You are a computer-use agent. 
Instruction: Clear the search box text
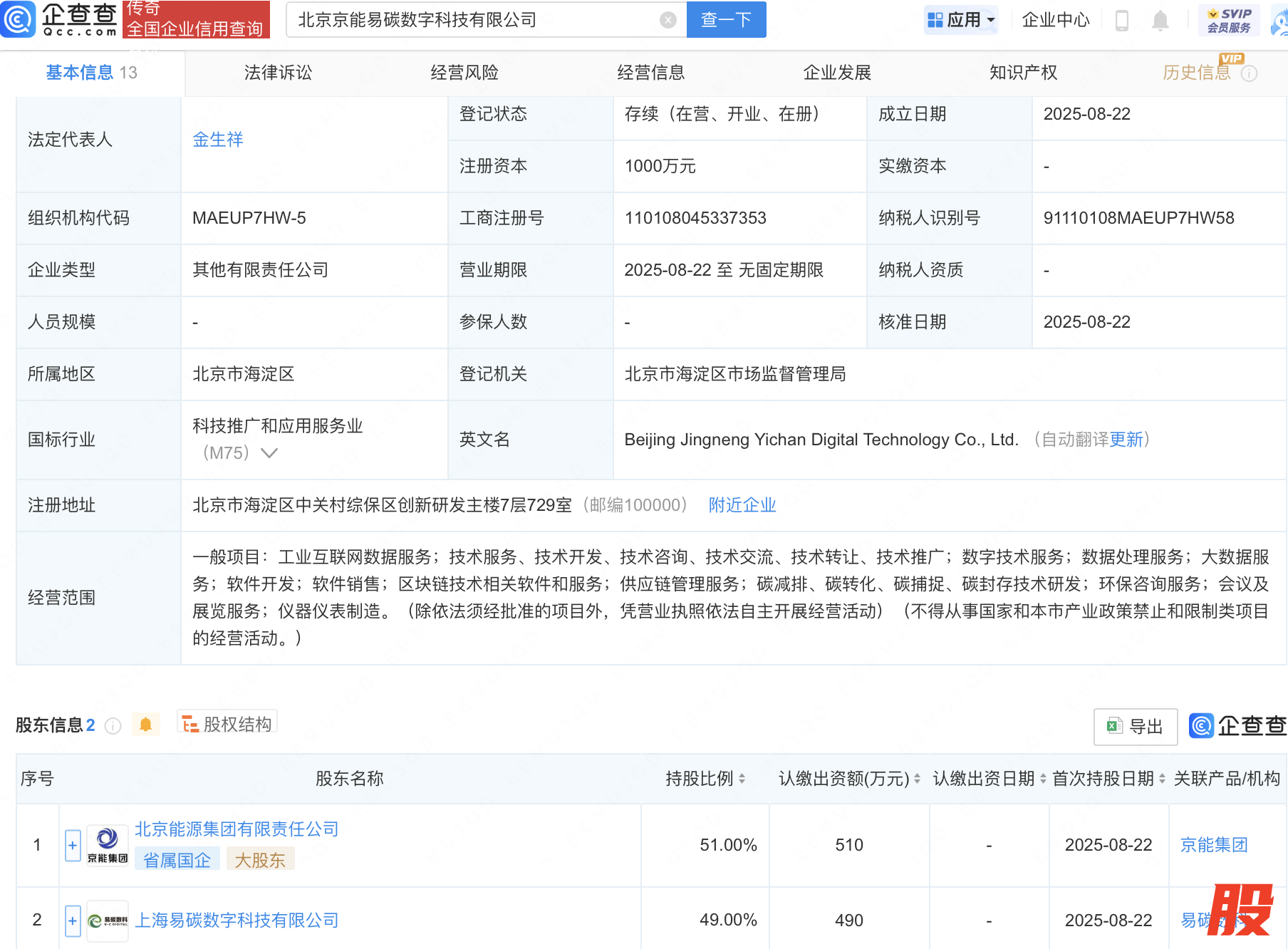click(668, 20)
